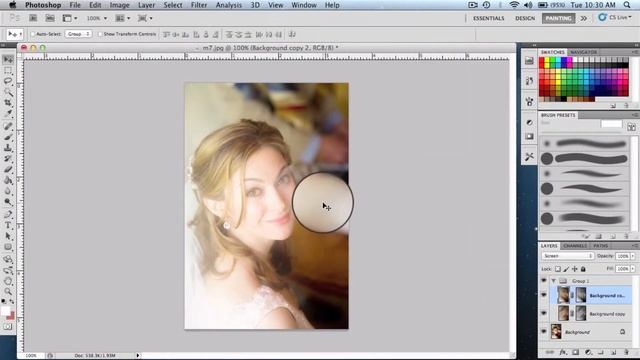This screenshot has height=360, width=640.
Task: Toggle lock transparent pixels
Action: 558,269
